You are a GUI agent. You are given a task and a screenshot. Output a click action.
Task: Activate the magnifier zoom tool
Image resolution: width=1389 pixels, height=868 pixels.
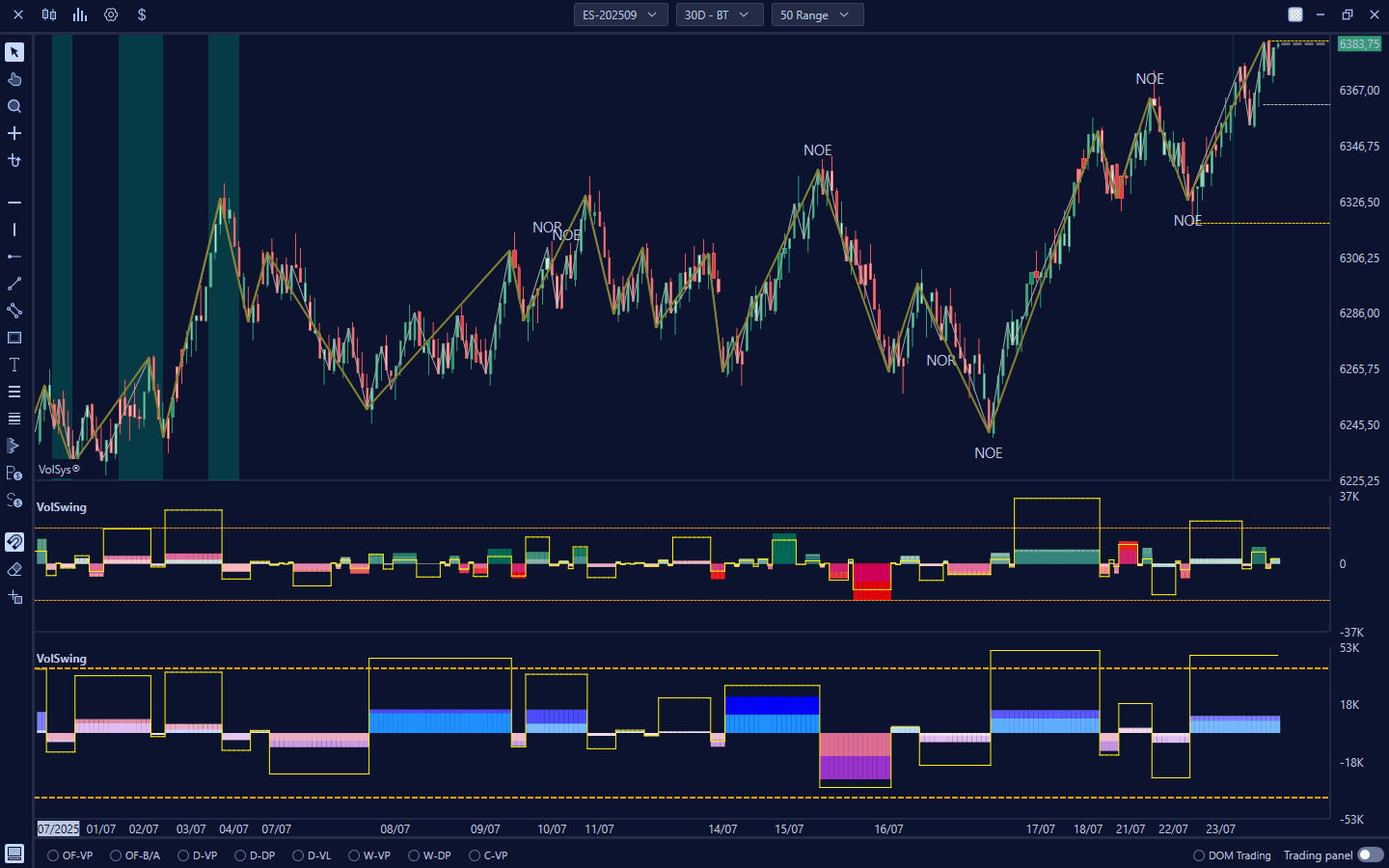(14, 106)
